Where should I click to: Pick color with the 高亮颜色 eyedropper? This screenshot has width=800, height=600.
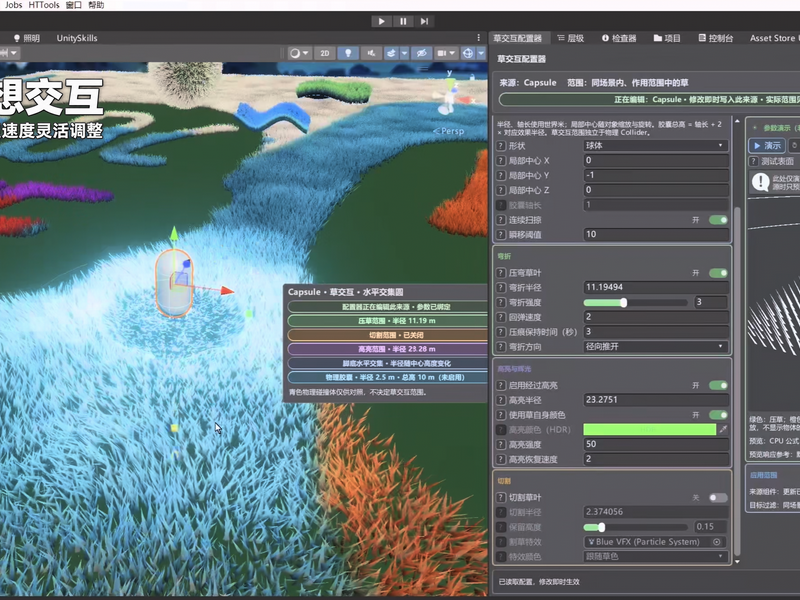coord(723,430)
